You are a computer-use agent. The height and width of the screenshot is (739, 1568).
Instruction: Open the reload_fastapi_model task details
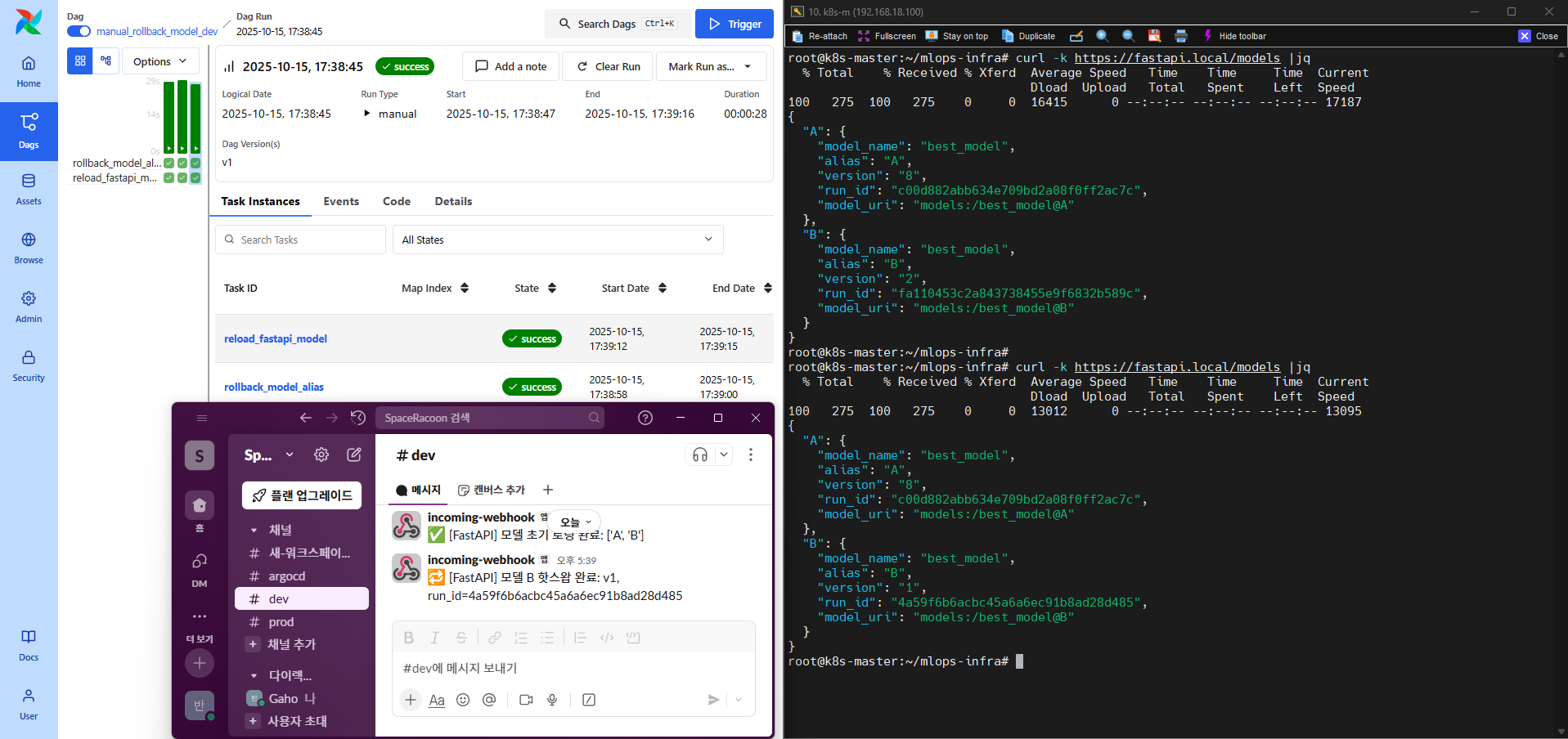point(275,338)
